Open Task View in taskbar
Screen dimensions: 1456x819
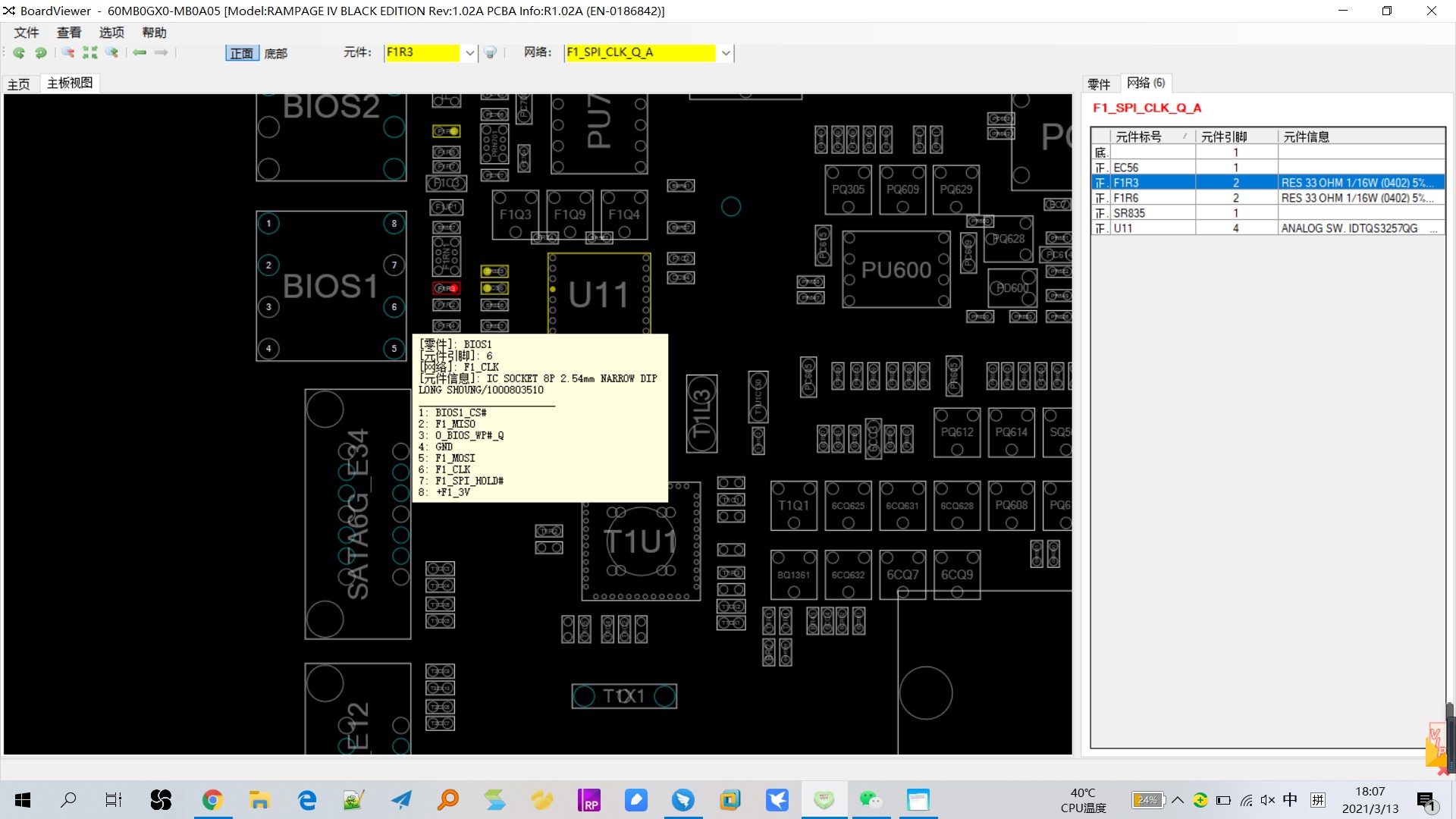tap(114, 800)
